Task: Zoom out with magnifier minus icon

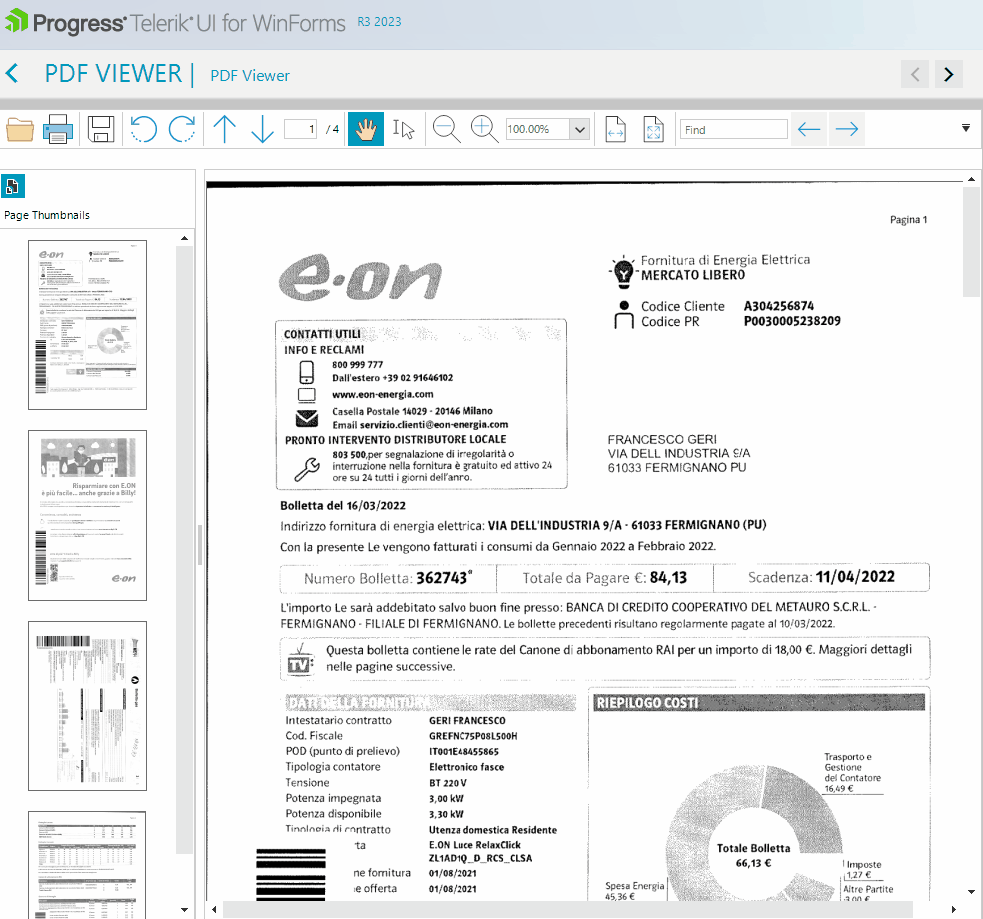Action: pos(446,129)
